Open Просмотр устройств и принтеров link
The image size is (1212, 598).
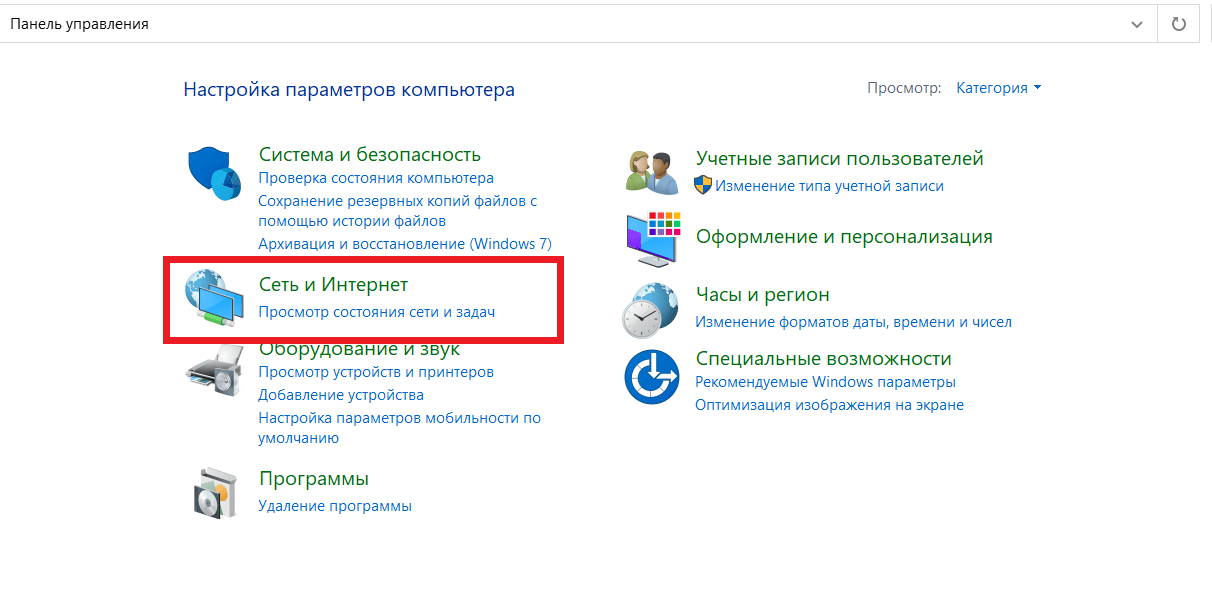375,372
